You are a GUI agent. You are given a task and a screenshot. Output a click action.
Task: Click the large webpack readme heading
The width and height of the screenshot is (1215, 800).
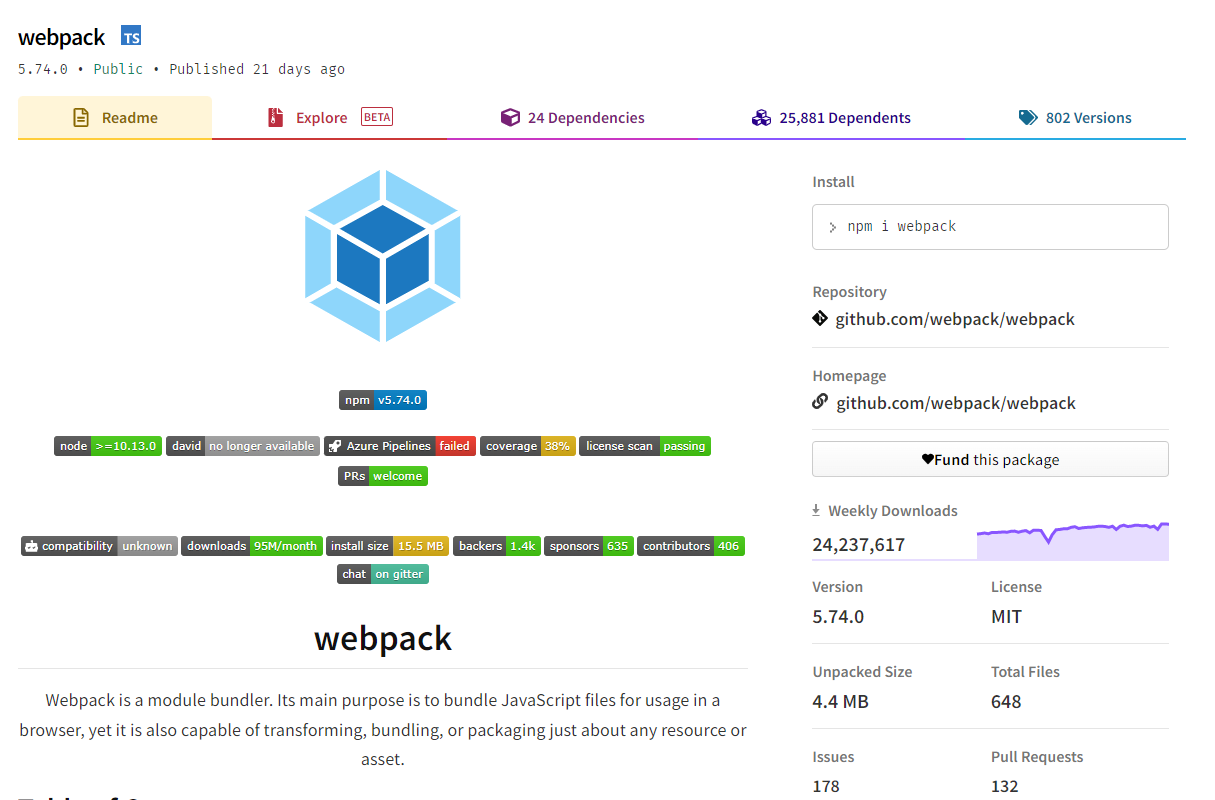click(383, 638)
